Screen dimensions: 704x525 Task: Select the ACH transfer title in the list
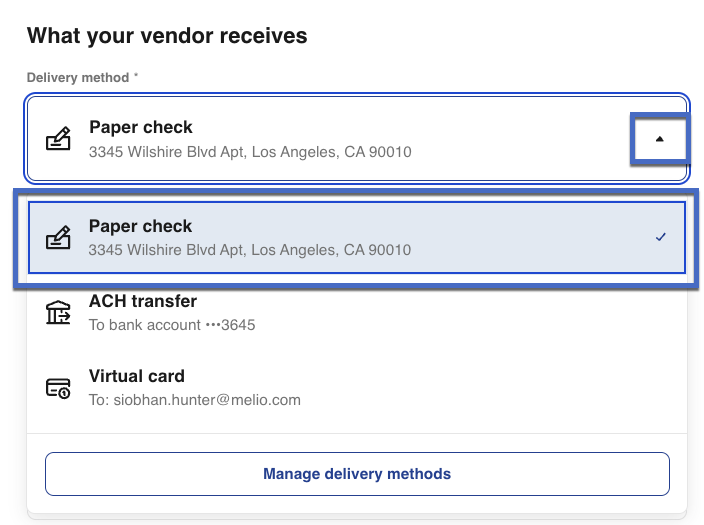[x=142, y=301]
